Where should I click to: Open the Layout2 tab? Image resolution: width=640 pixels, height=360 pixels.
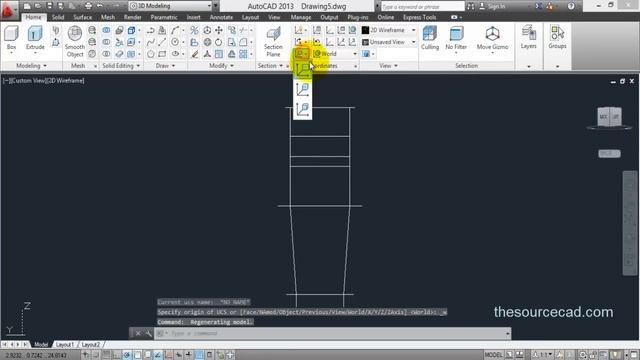click(91, 345)
